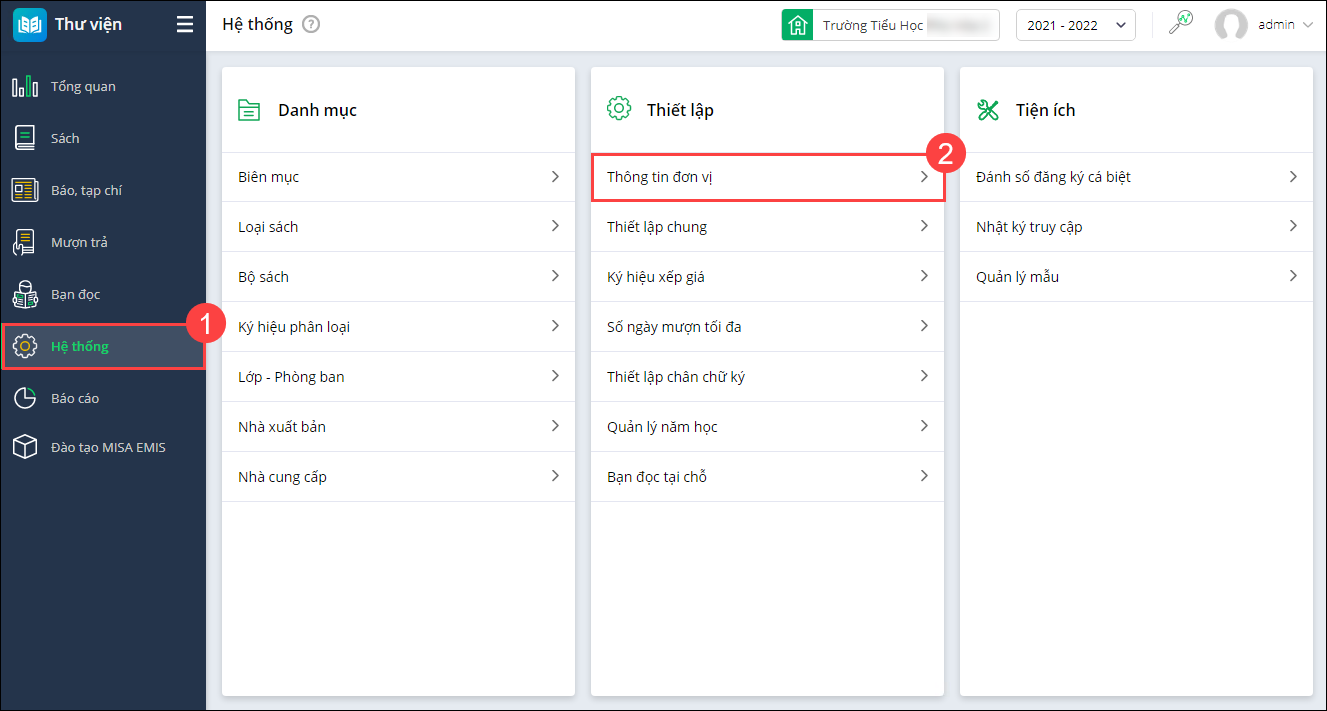
Task: Go to Nhật ký truy cập
Action: point(1136,227)
